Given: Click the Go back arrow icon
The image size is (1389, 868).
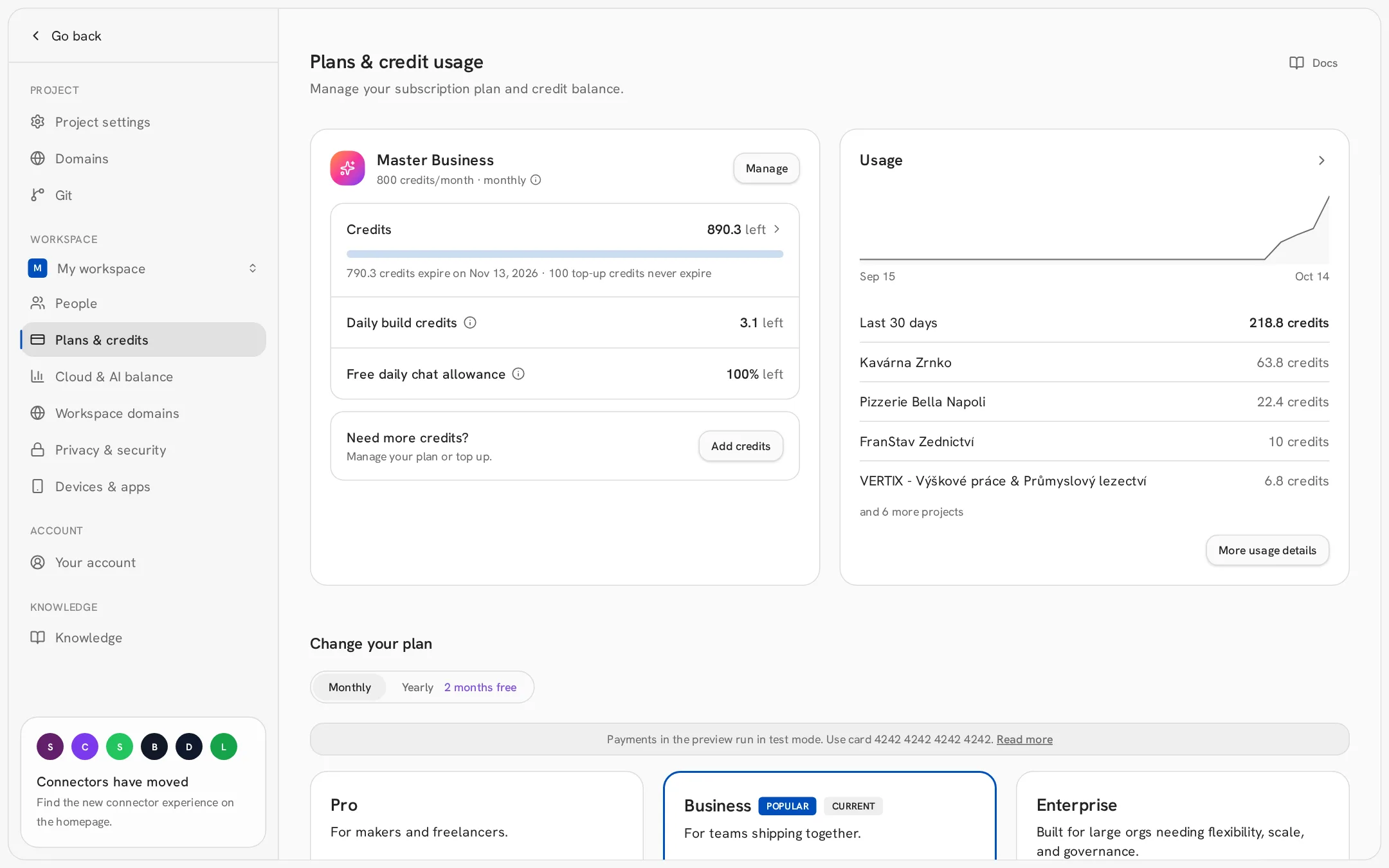Looking at the screenshot, I should 36,36.
